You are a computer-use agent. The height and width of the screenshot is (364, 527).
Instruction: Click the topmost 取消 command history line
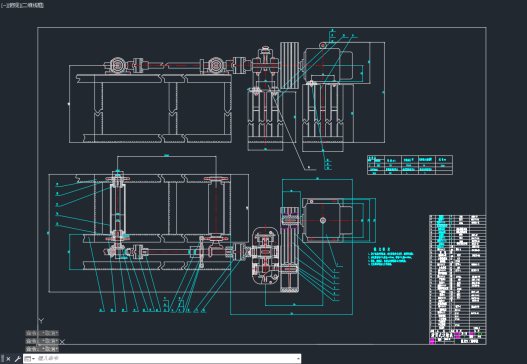click(x=42, y=333)
